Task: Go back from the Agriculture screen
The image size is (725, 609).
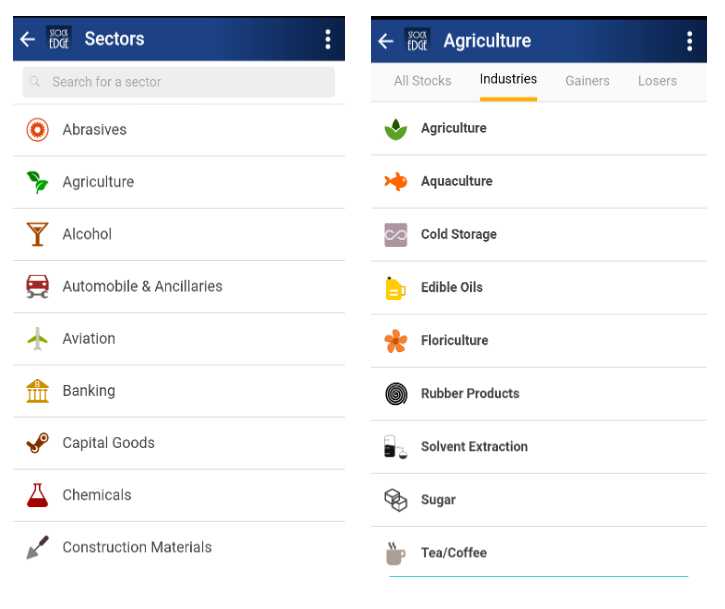Action: [x=386, y=41]
